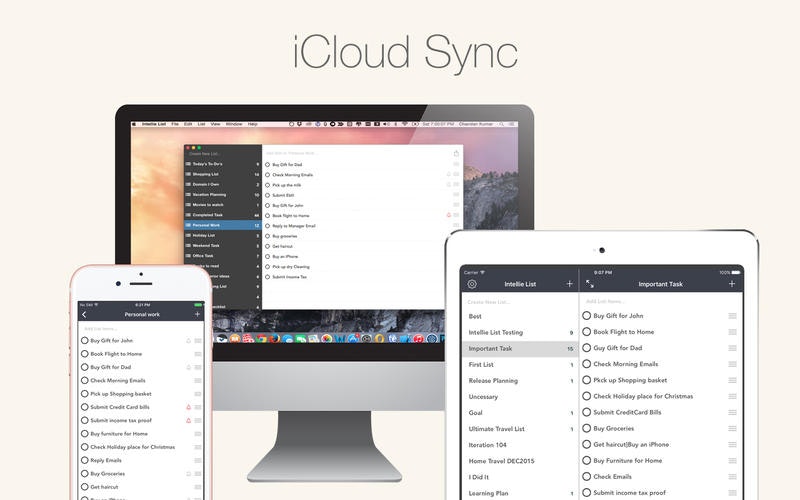This screenshot has width=800, height=500.
Task: Tap the expand arrows icon on iPad
Action: coord(590,284)
